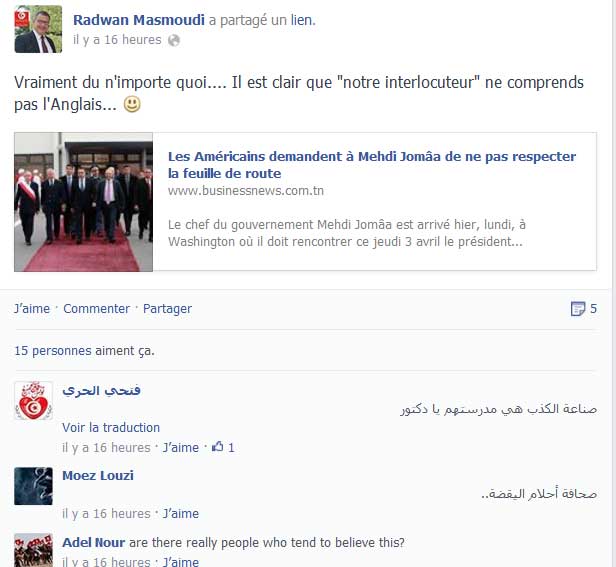The height and width of the screenshot is (567, 616).
Task: View who likes: 15 personnes aiment ça
Action: click(84, 350)
